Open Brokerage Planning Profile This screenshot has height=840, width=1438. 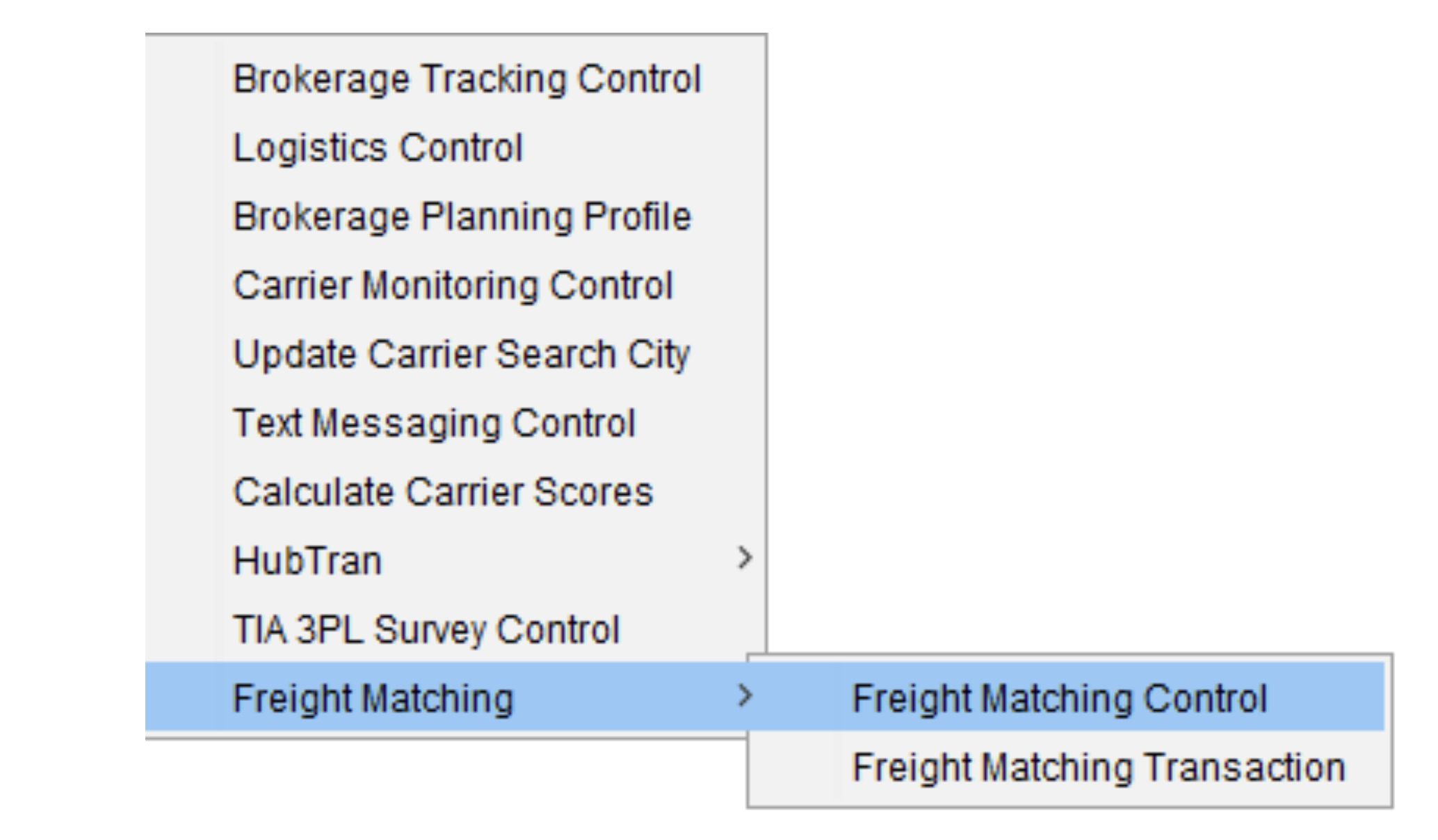pyautogui.click(x=462, y=217)
